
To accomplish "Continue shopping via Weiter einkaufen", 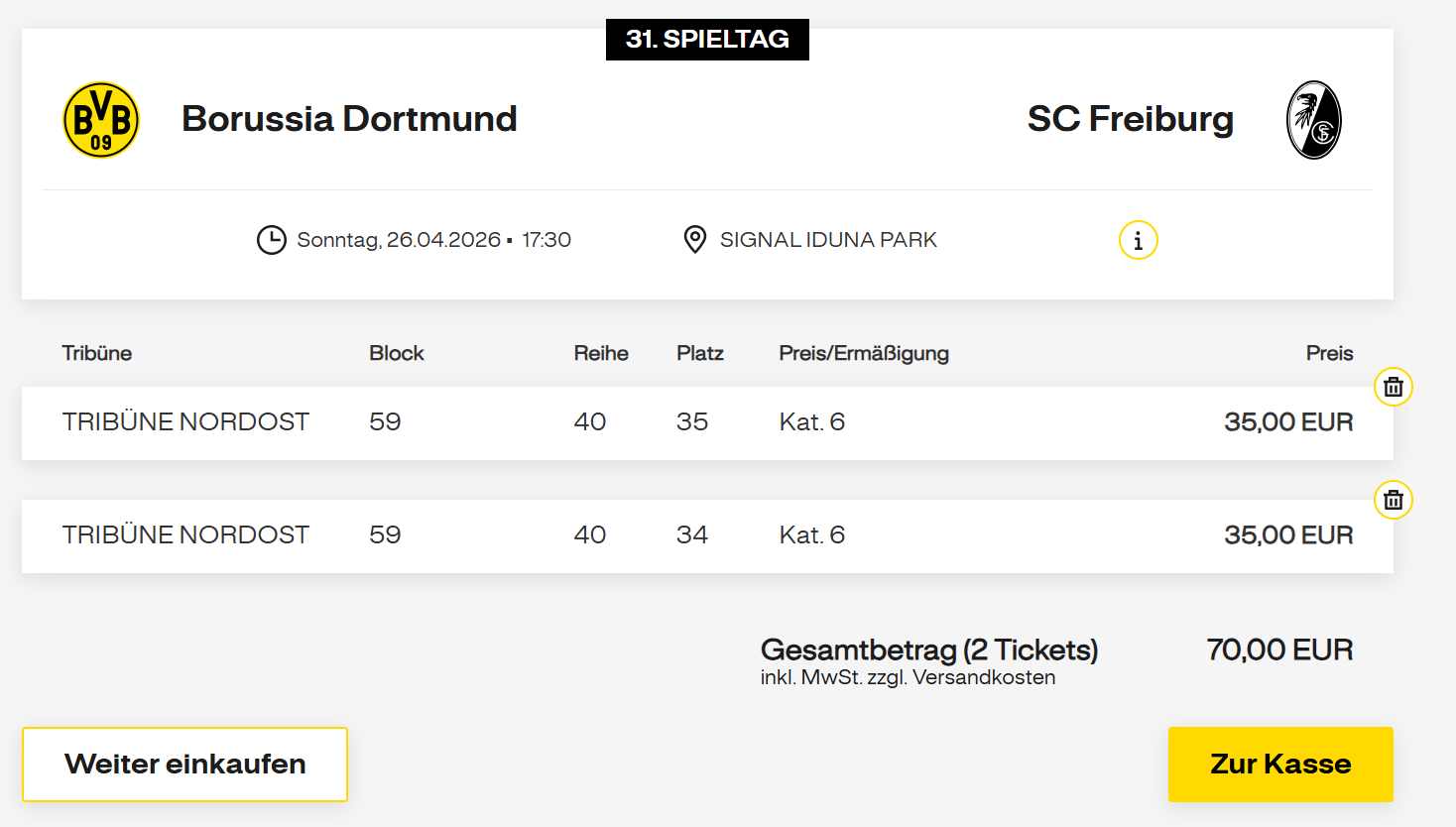I will point(184,765).
